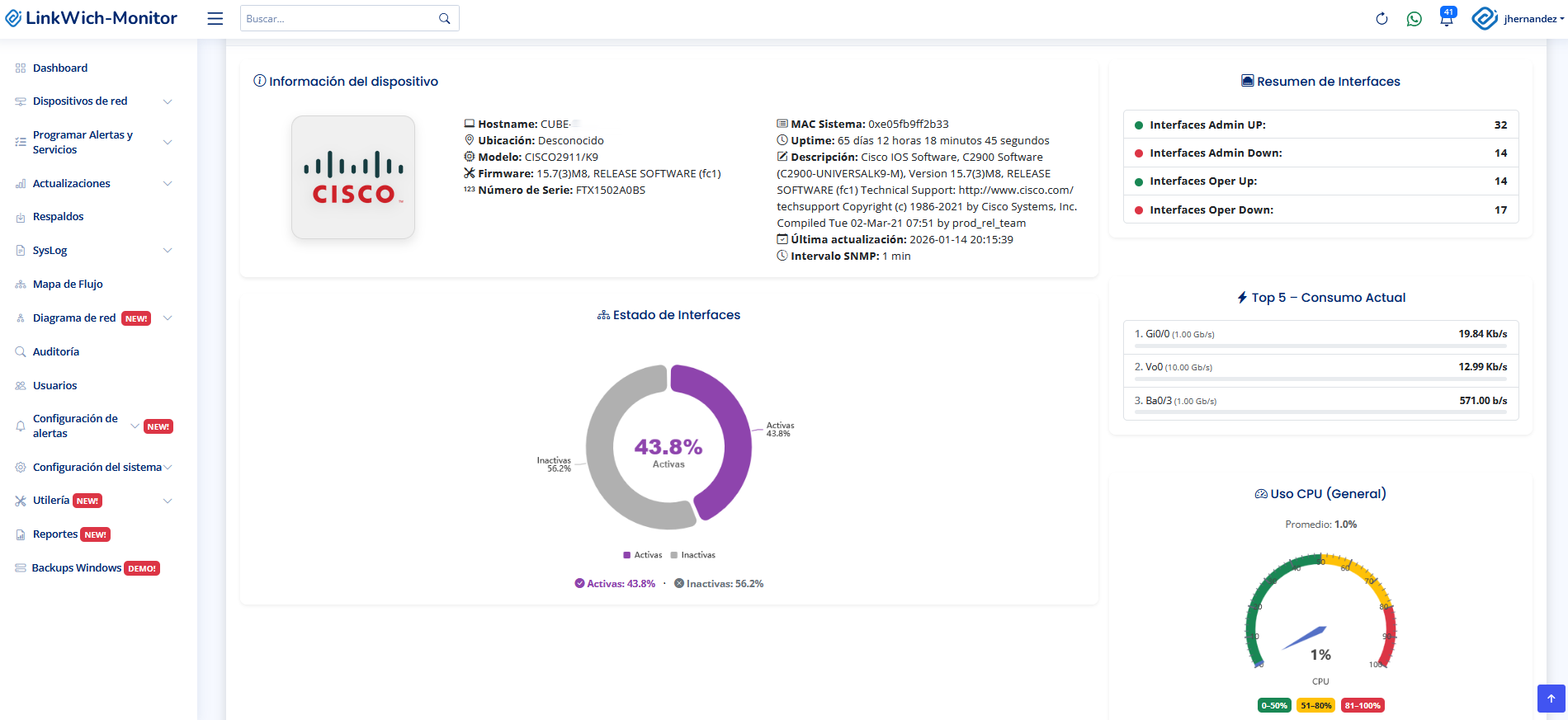Open the WhatsApp icon in header
The image size is (1568, 720).
(1414, 19)
